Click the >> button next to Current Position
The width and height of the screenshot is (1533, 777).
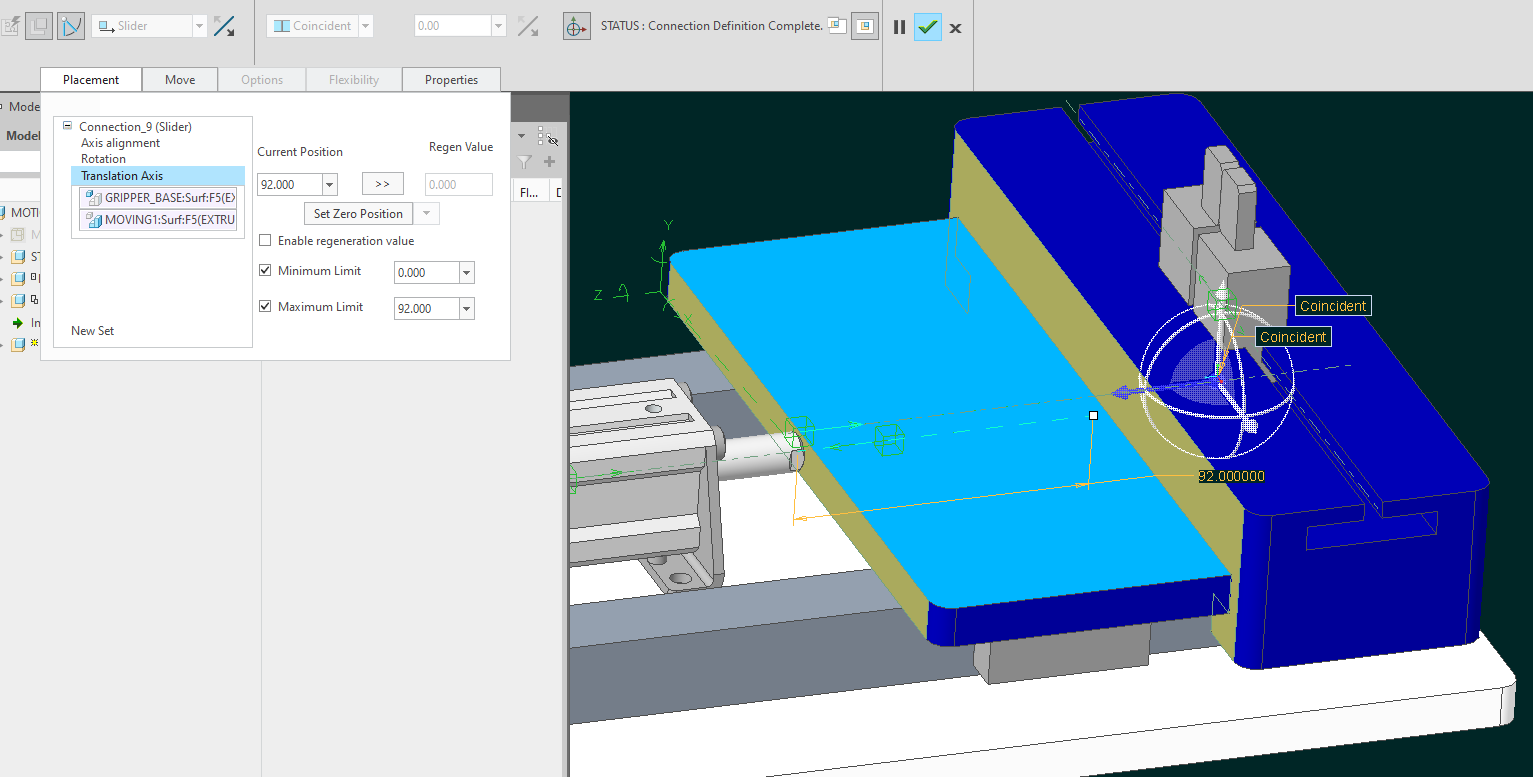click(x=382, y=184)
